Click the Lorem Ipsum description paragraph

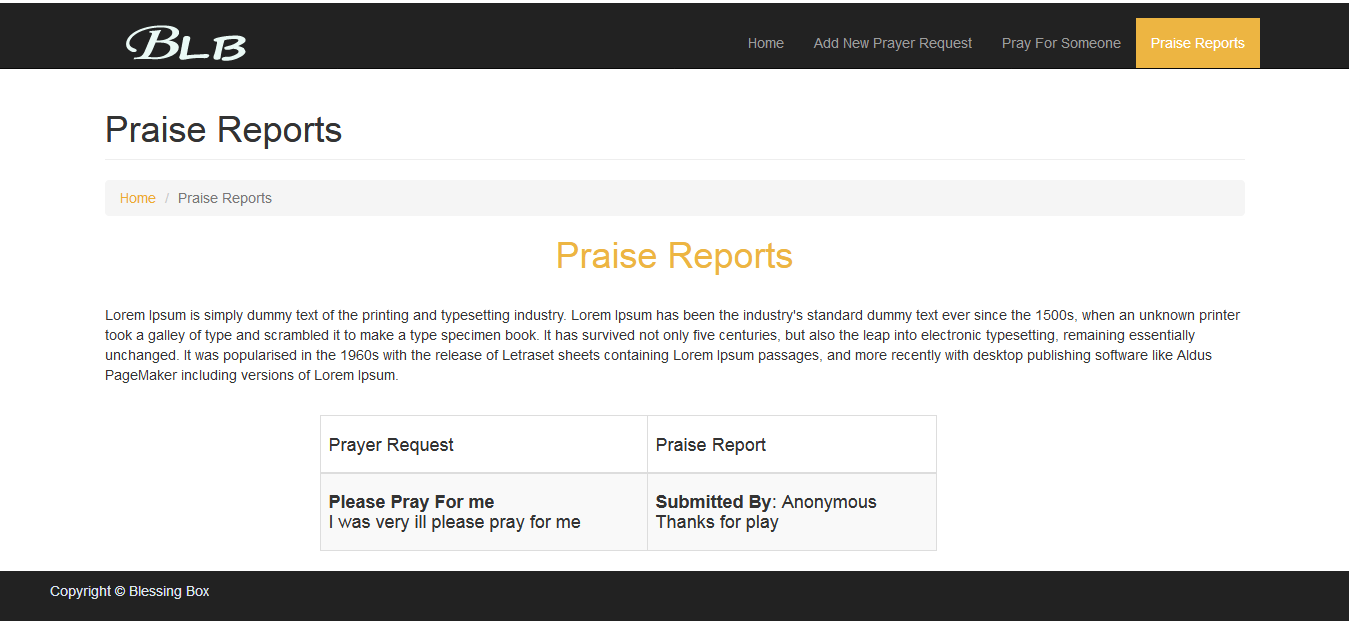[674, 346]
